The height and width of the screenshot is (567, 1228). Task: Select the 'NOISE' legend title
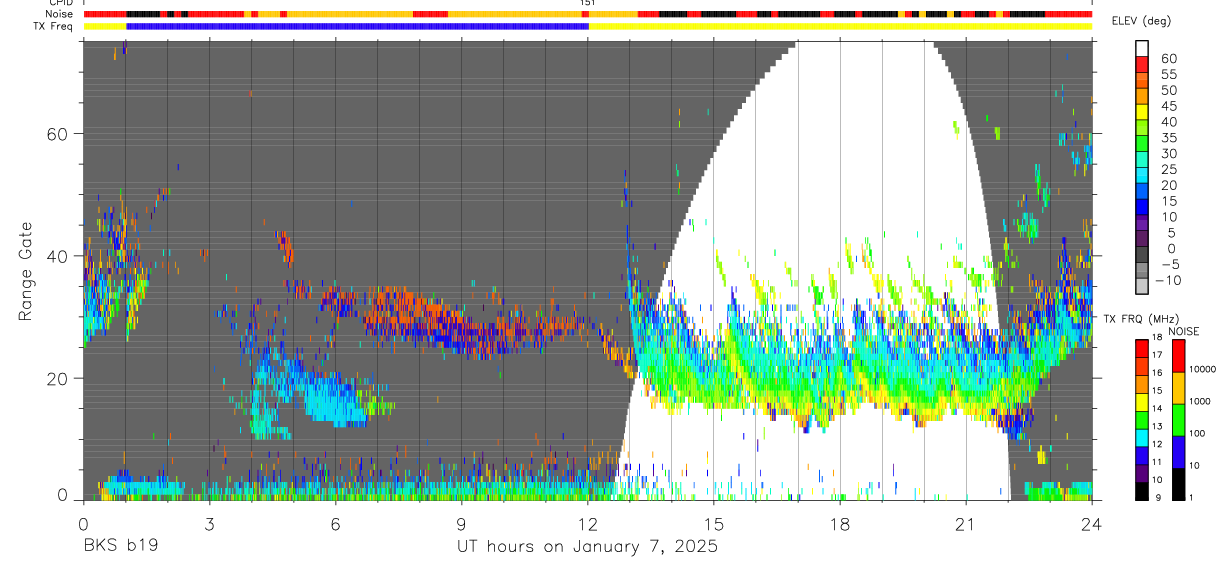[1186, 331]
